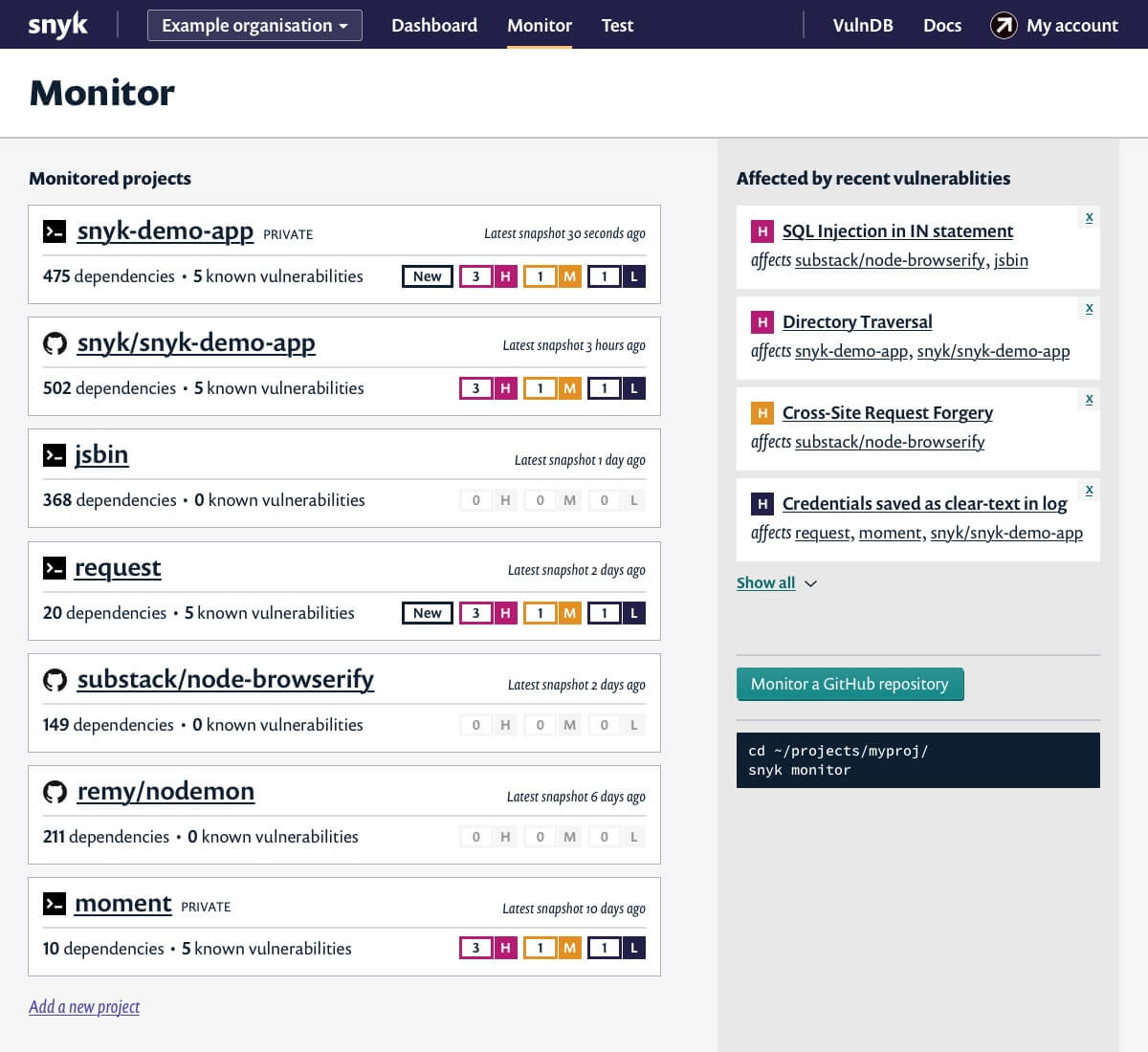1148x1052 pixels.
Task: Click jsbin in the SQL Injection affects list
Action: 1011,260
